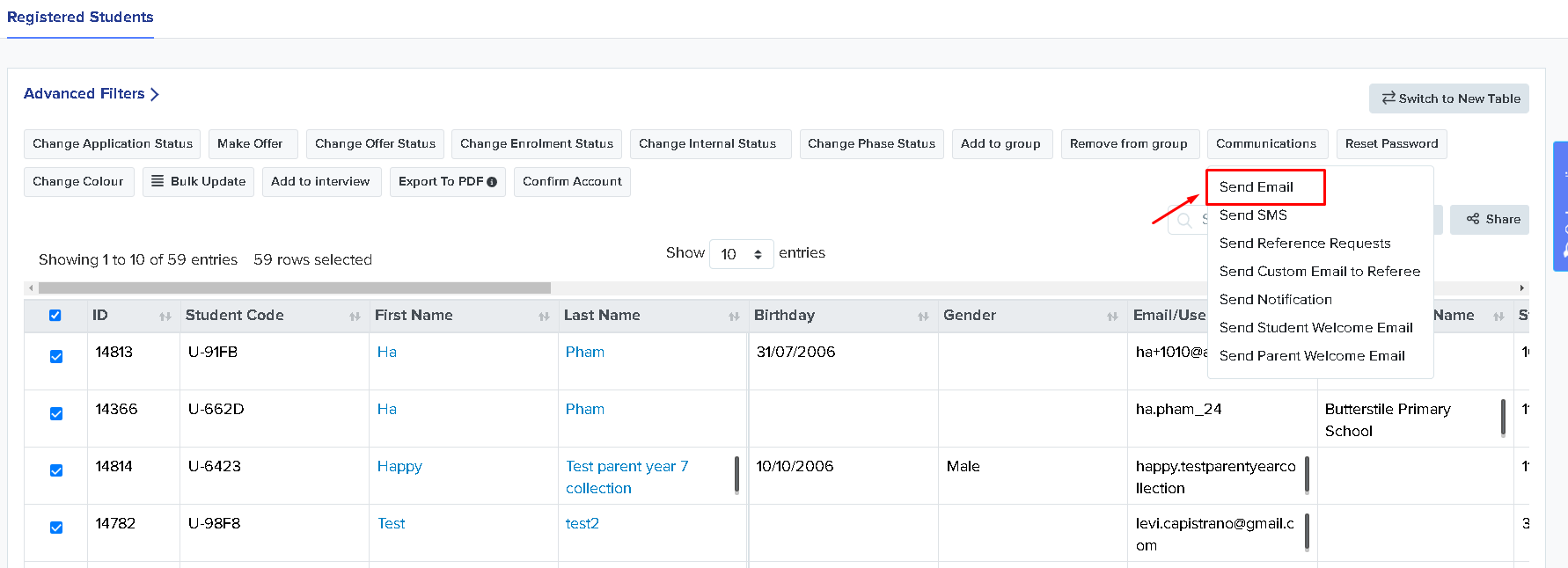
Task: Click the Switch to New Table arrows icon
Action: [x=1388, y=98]
